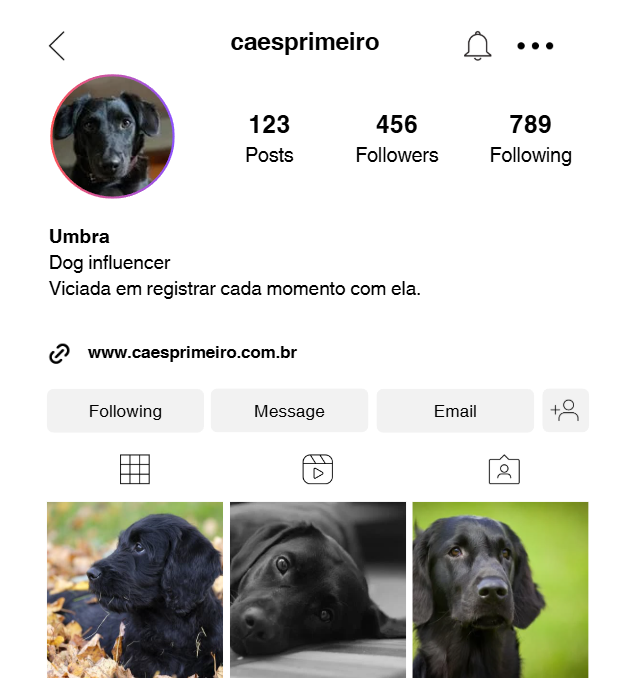Screen dimensions: 627x682
Task: Click the link chain icon
Action: (59, 353)
